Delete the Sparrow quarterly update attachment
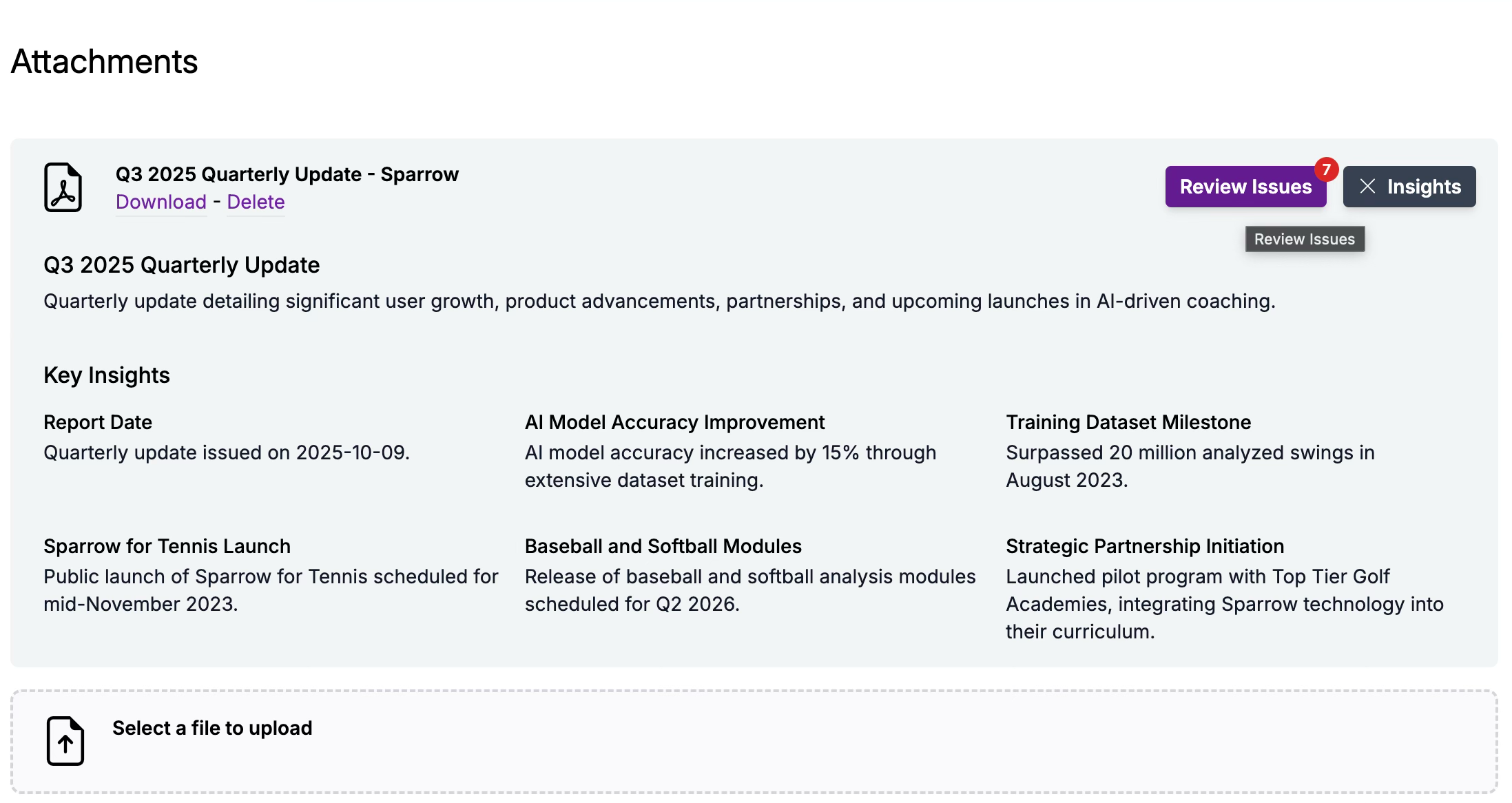Screen dimensions: 1512x803 (255, 202)
